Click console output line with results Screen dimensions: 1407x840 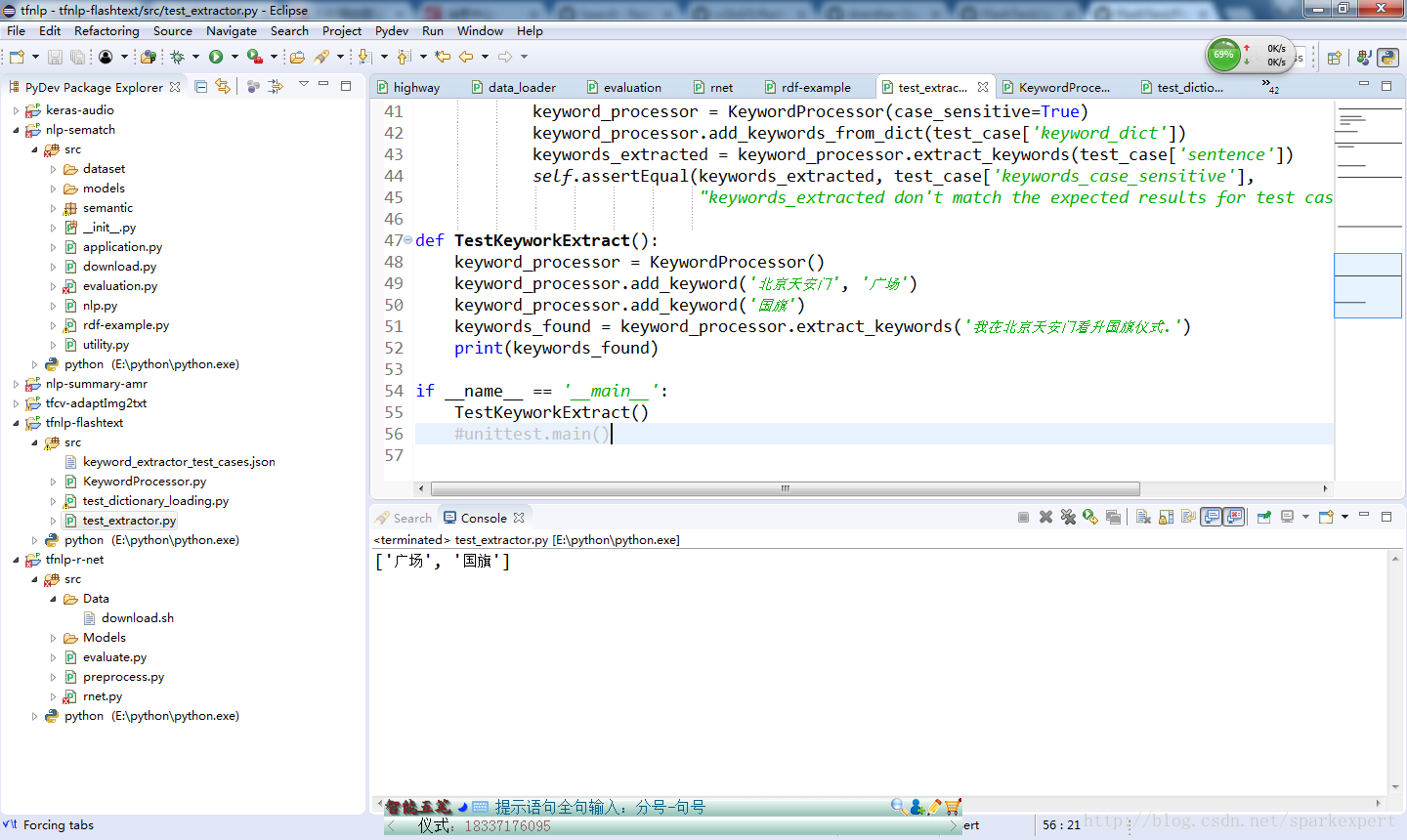coord(443,561)
